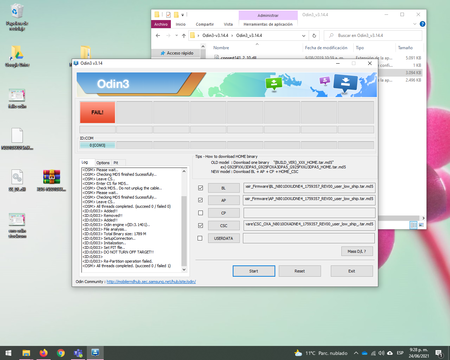This screenshot has width=450, height=360.
Task: Go back in the File Explorer window
Action: pos(158,35)
